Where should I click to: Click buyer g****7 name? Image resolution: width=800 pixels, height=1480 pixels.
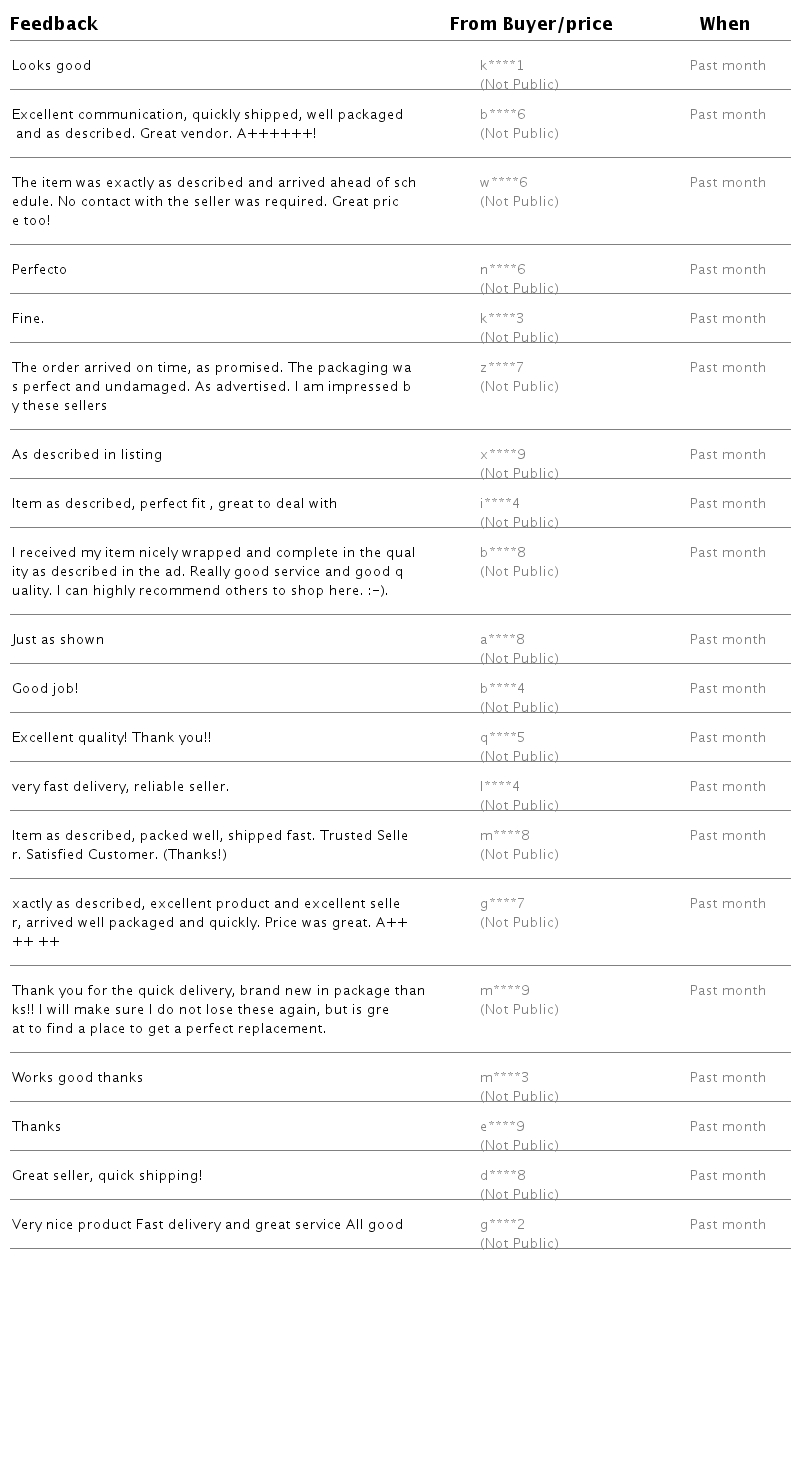click(502, 904)
